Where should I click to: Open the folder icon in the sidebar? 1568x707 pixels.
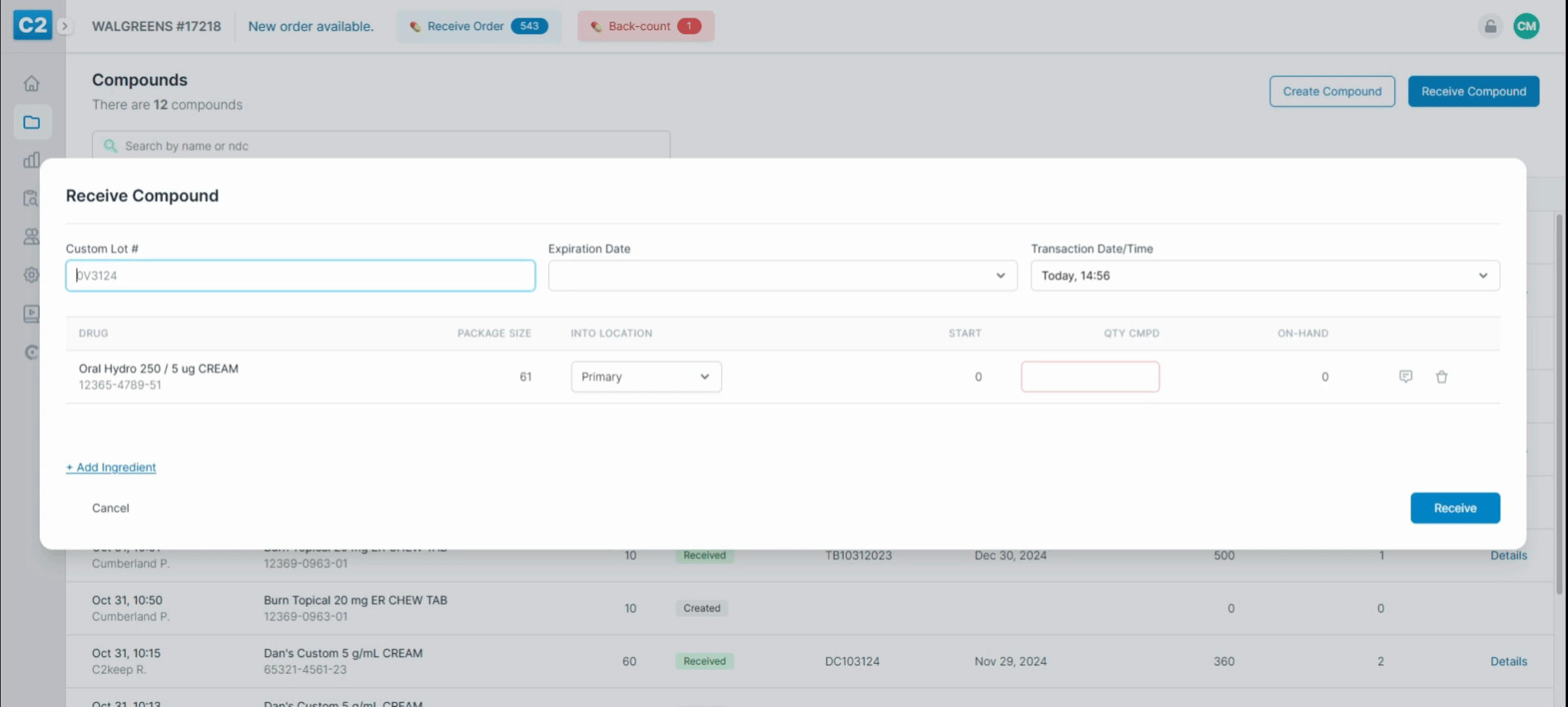click(x=31, y=122)
